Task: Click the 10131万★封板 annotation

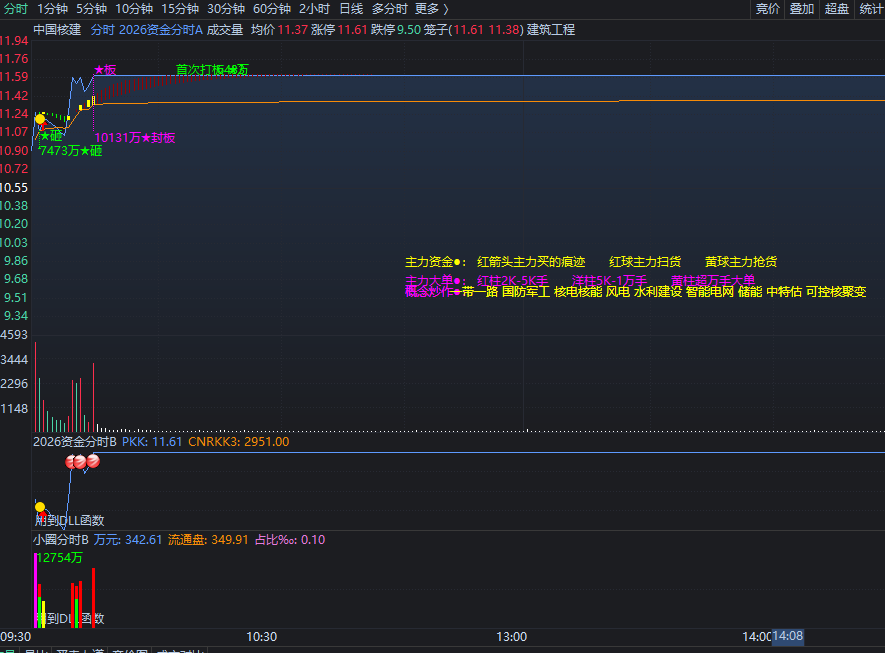Action: click(x=135, y=138)
